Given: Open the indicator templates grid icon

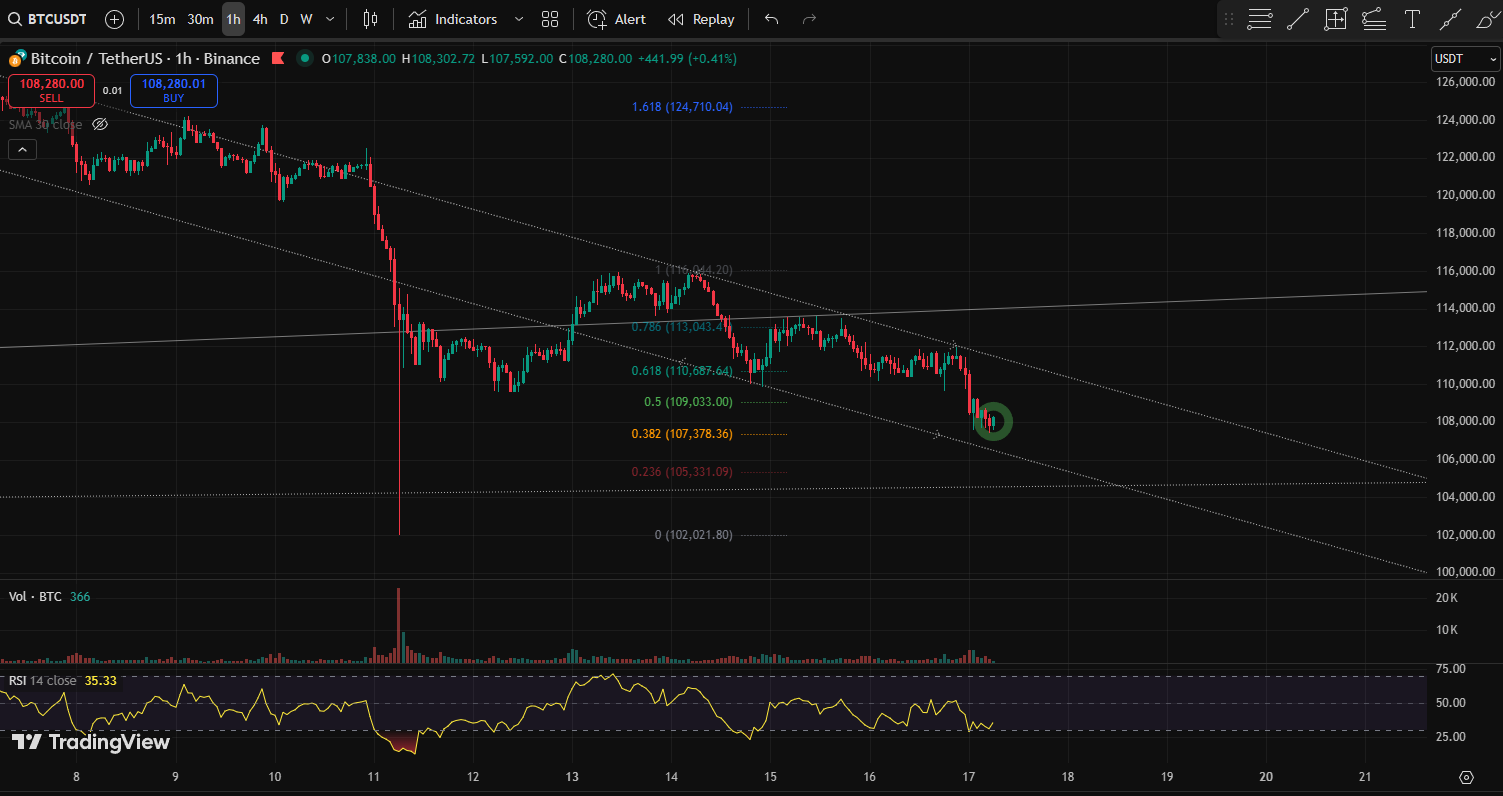Looking at the screenshot, I should (550, 19).
